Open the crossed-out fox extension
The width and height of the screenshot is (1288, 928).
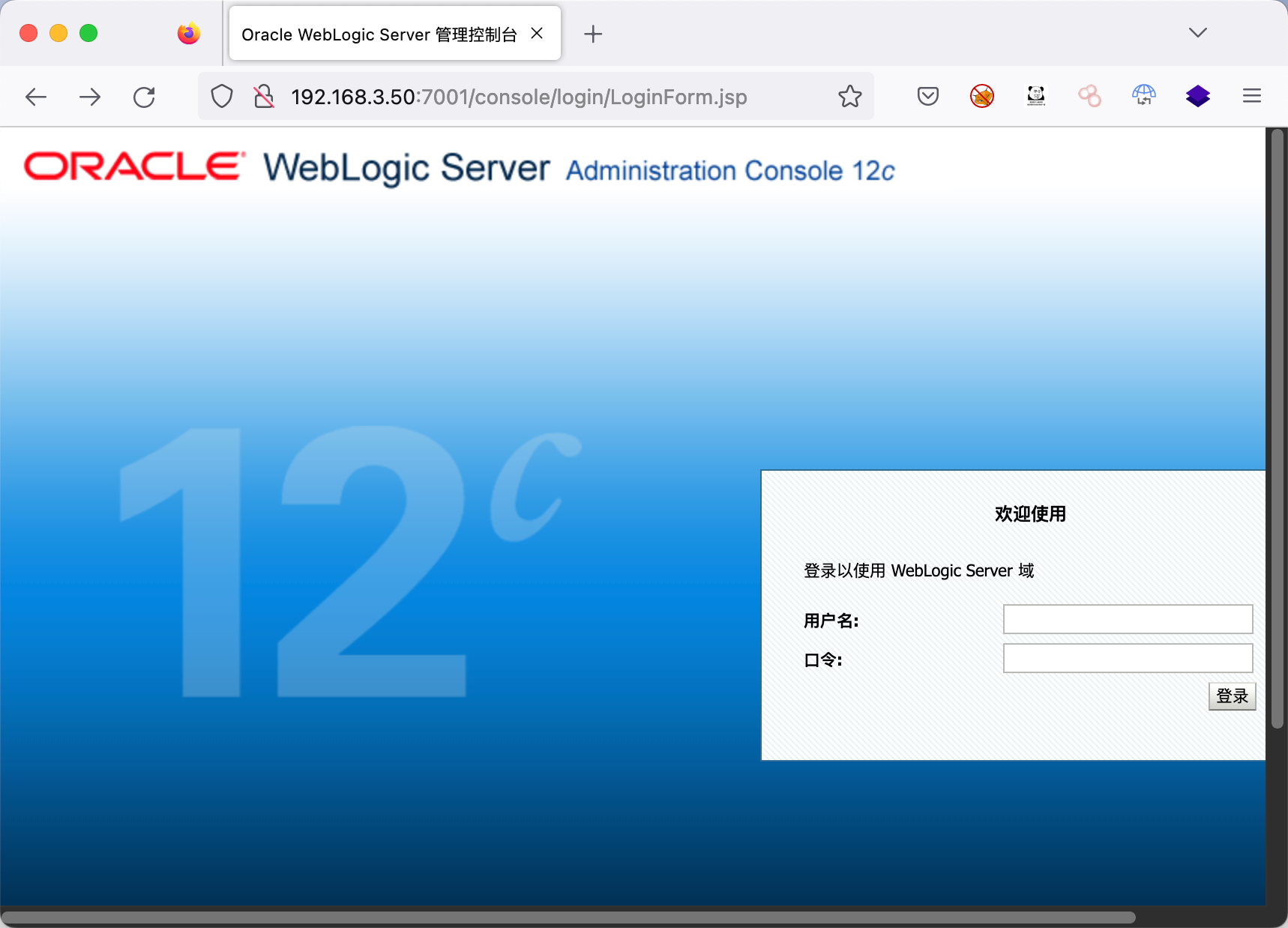(x=981, y=96)
